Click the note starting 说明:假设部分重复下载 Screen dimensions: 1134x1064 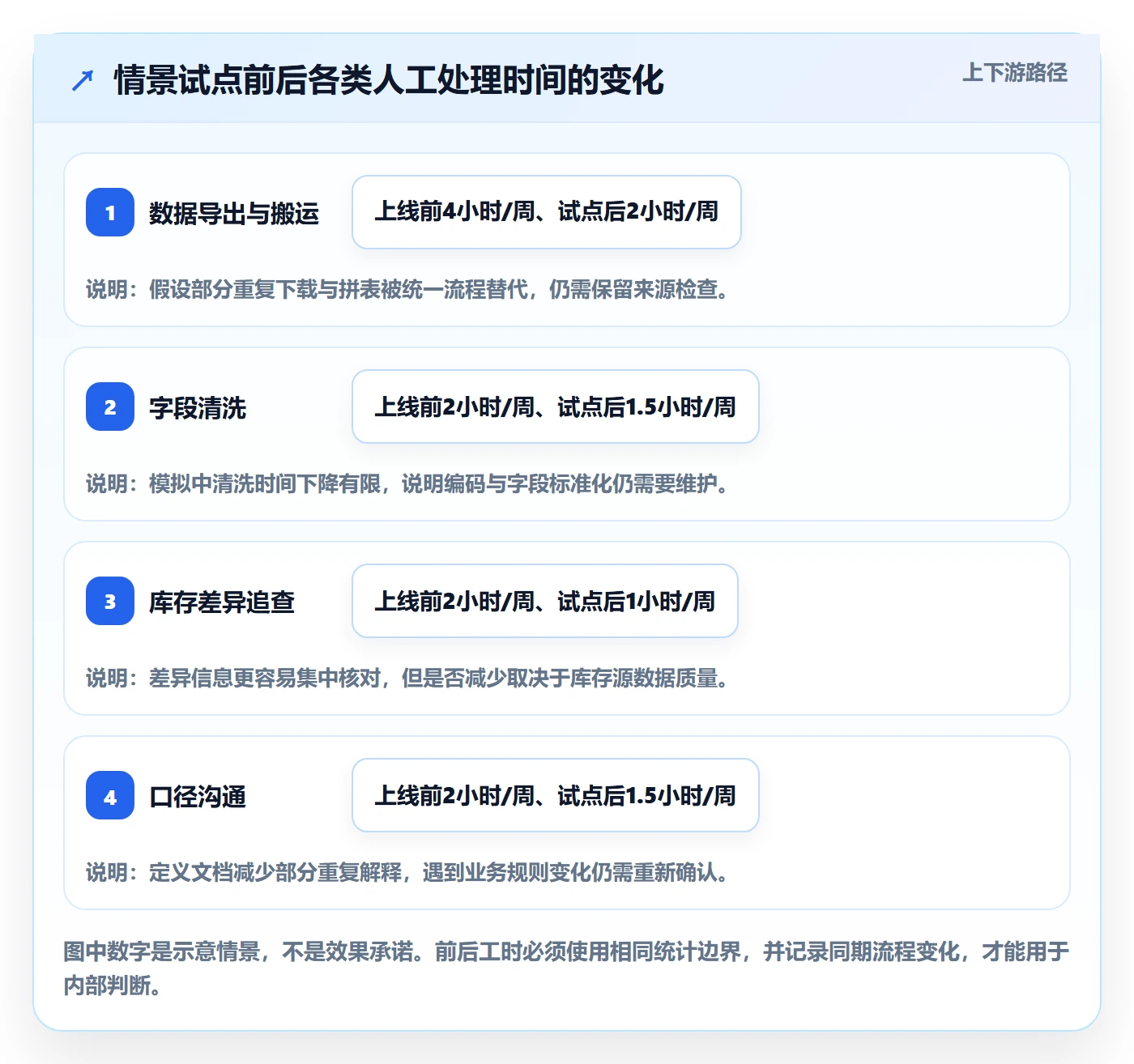tap(408, 289)
